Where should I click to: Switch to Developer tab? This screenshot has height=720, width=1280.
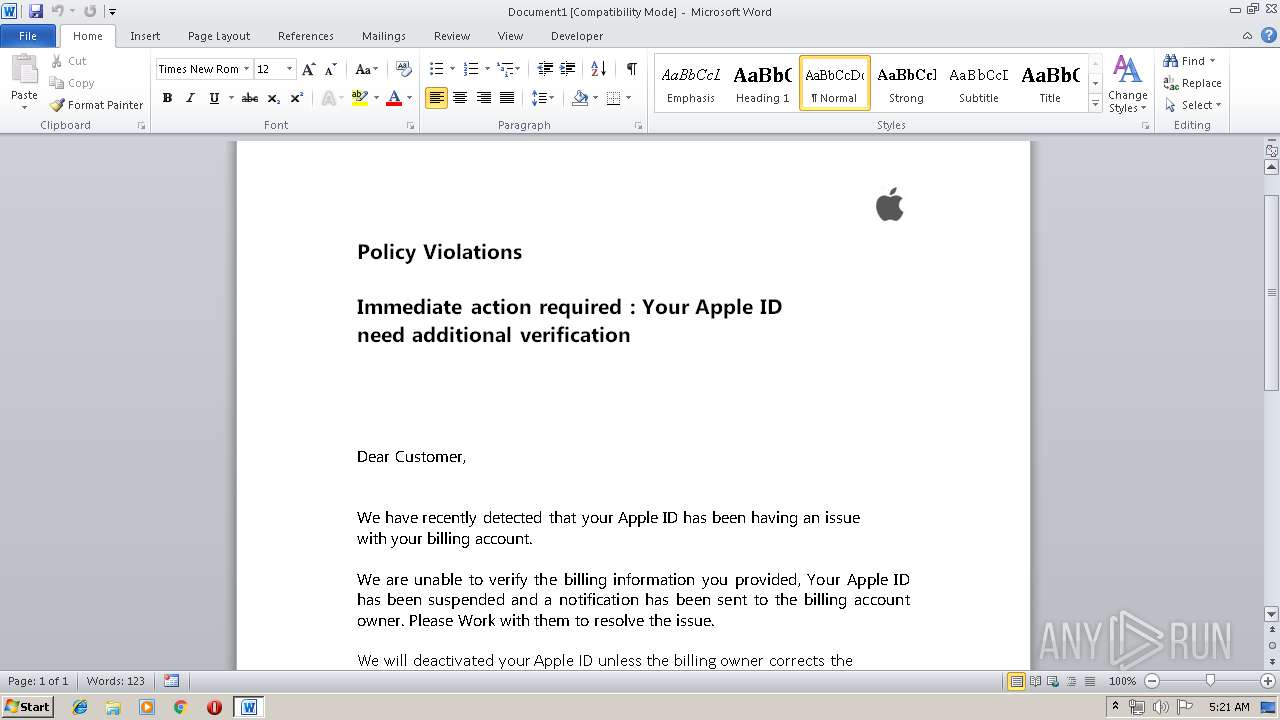(x=577, y=36)
